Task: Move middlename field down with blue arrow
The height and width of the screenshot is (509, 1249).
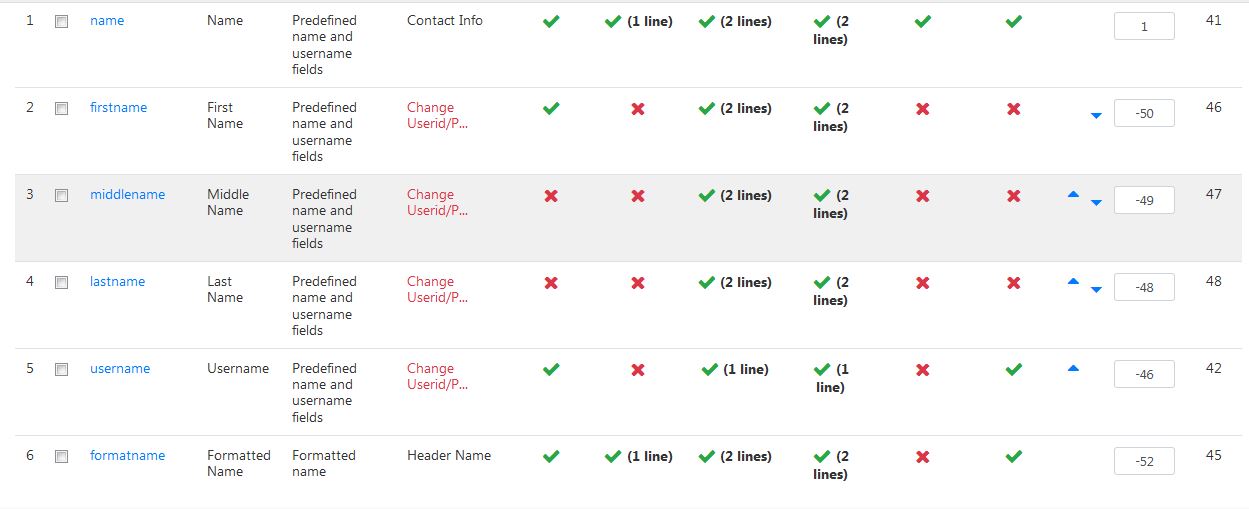Action: click(1096, 202)
